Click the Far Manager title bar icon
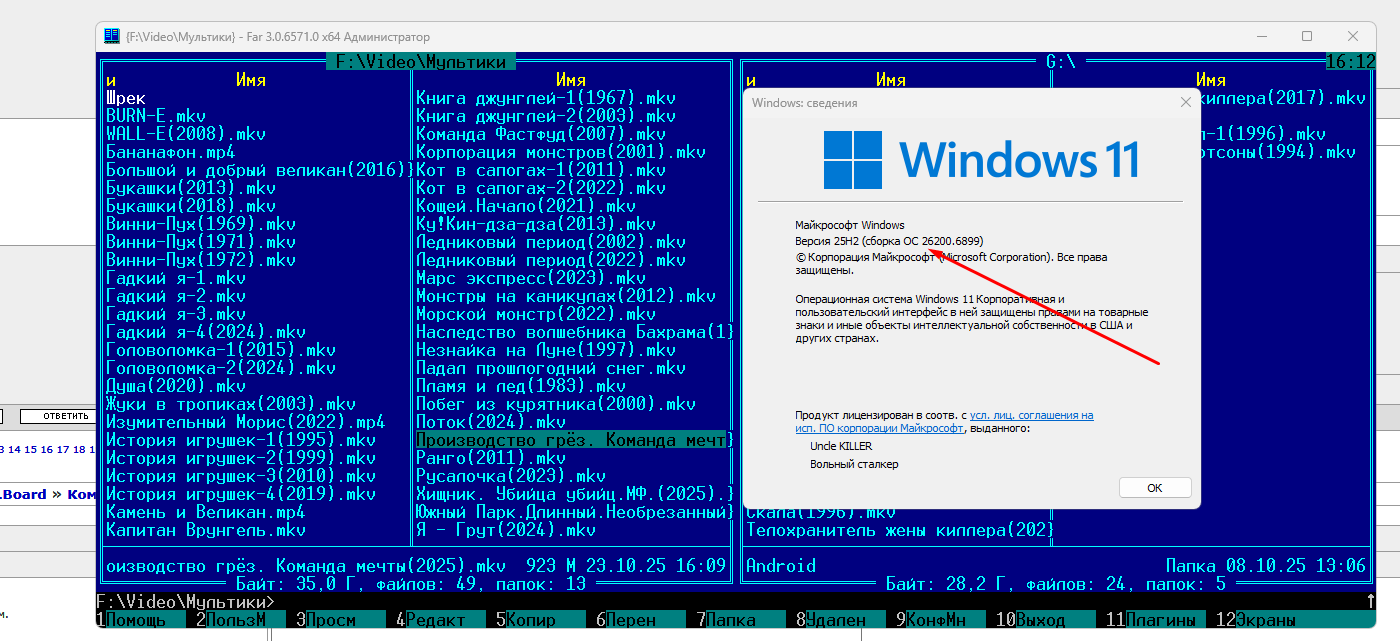 (x=112, y=37)
